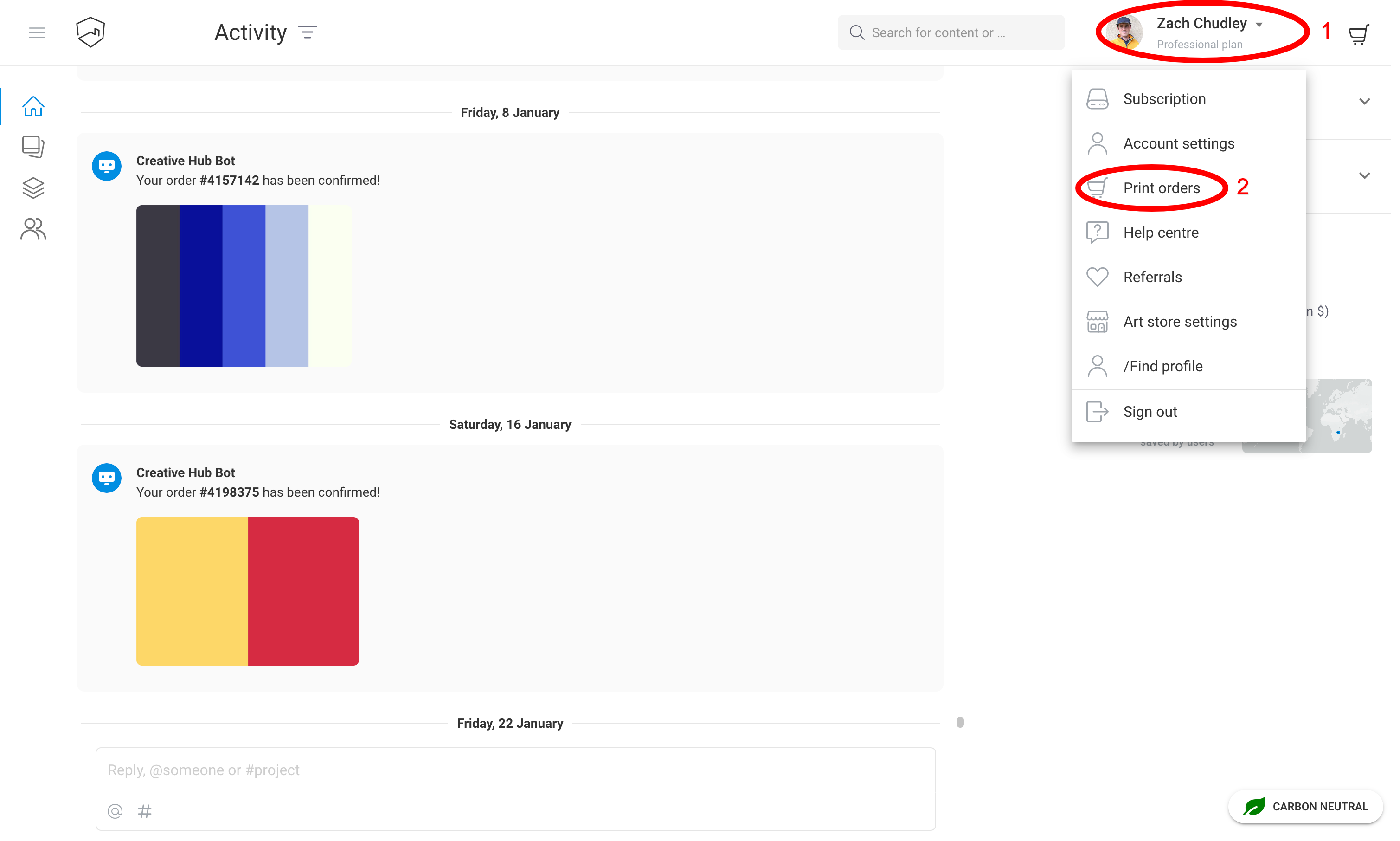Viewport: 1400px width, 841px height.
Task: Expand the first right panel chevron
Action: pyautogui.click(x=1364, y=102)
